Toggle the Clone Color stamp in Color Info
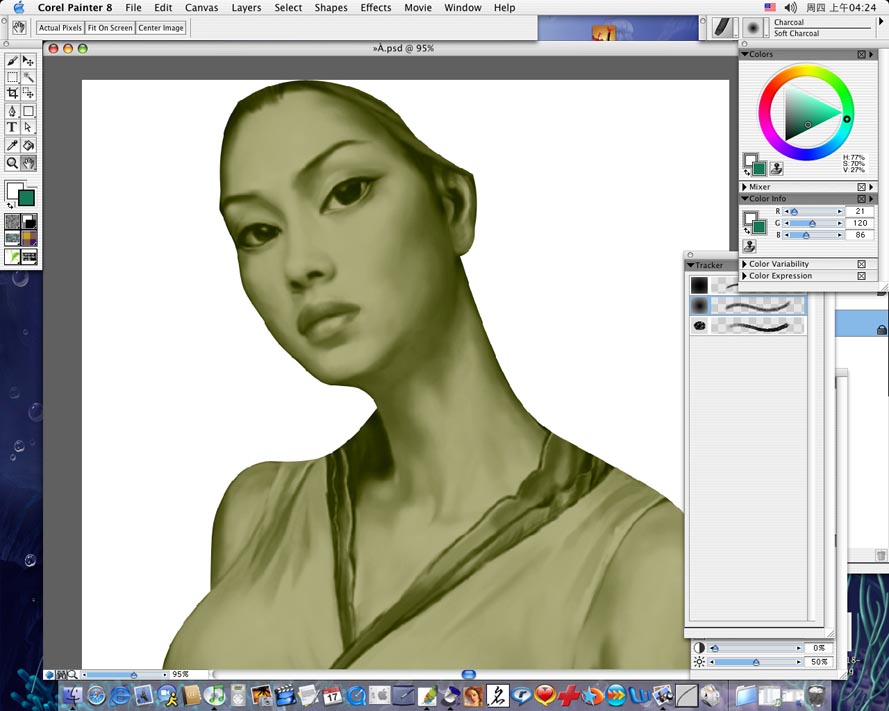Screen dimensions: 889x711 click(x=750, y=246)
